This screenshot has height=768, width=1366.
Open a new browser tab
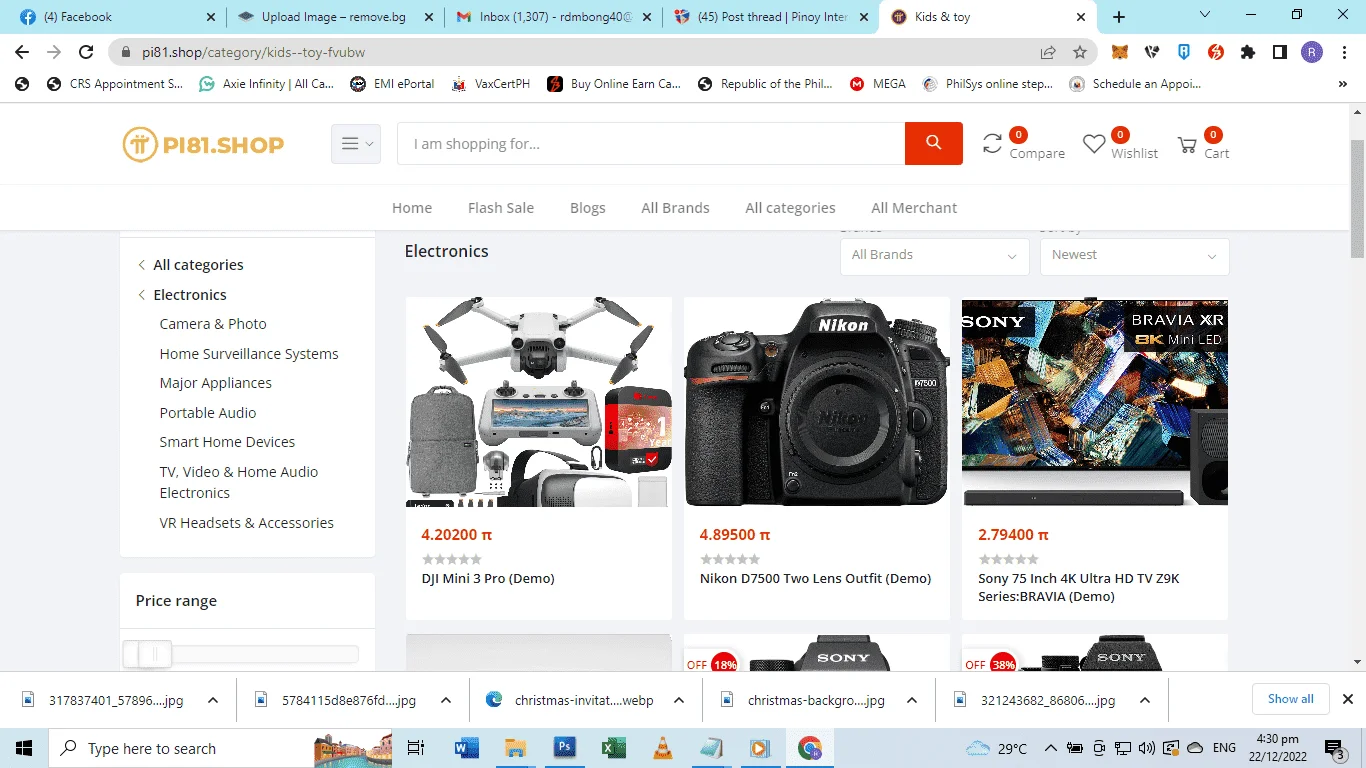pos(1119,17)
